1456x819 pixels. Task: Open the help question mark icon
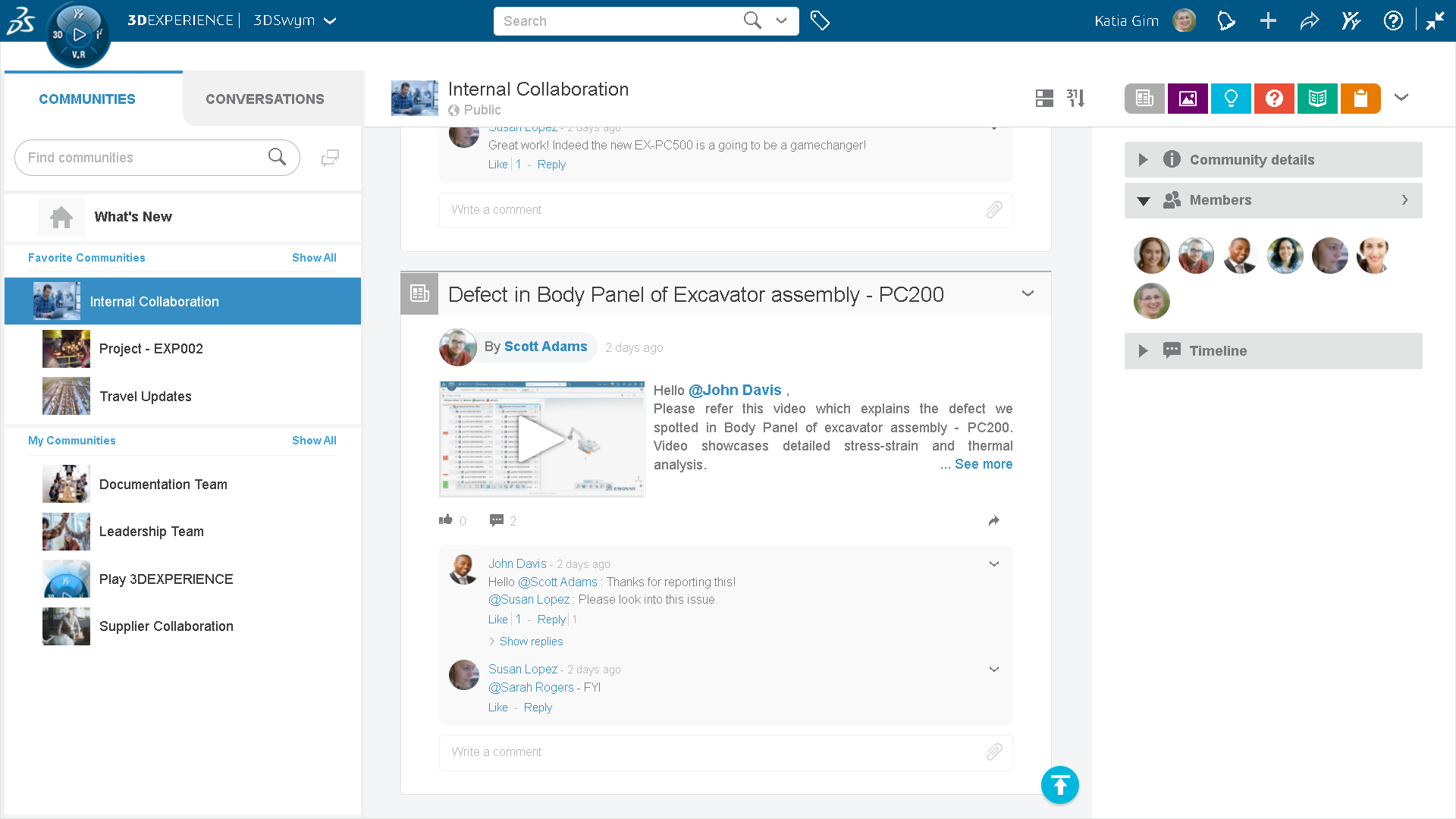pos(1393,20)
